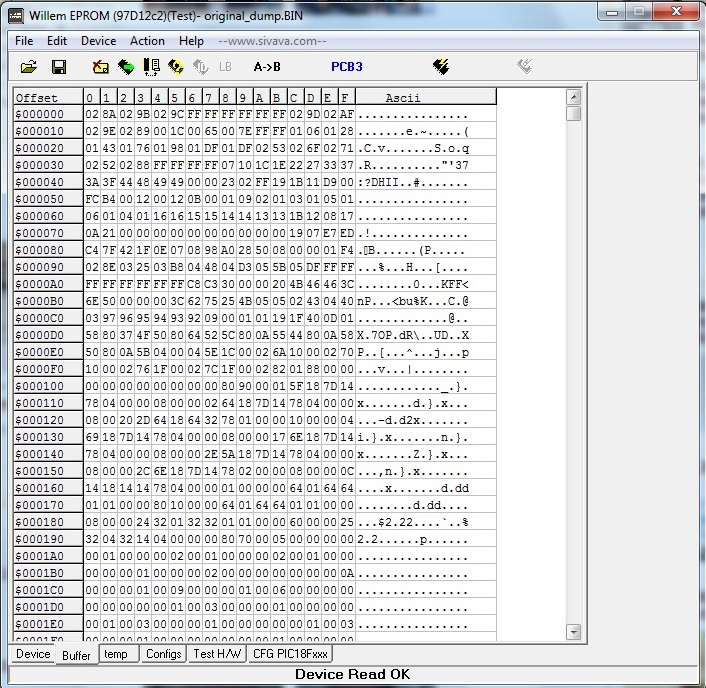Open the File menu
Image resolution: width=706 pixels, height=688 pixels.
coord(24,41)
